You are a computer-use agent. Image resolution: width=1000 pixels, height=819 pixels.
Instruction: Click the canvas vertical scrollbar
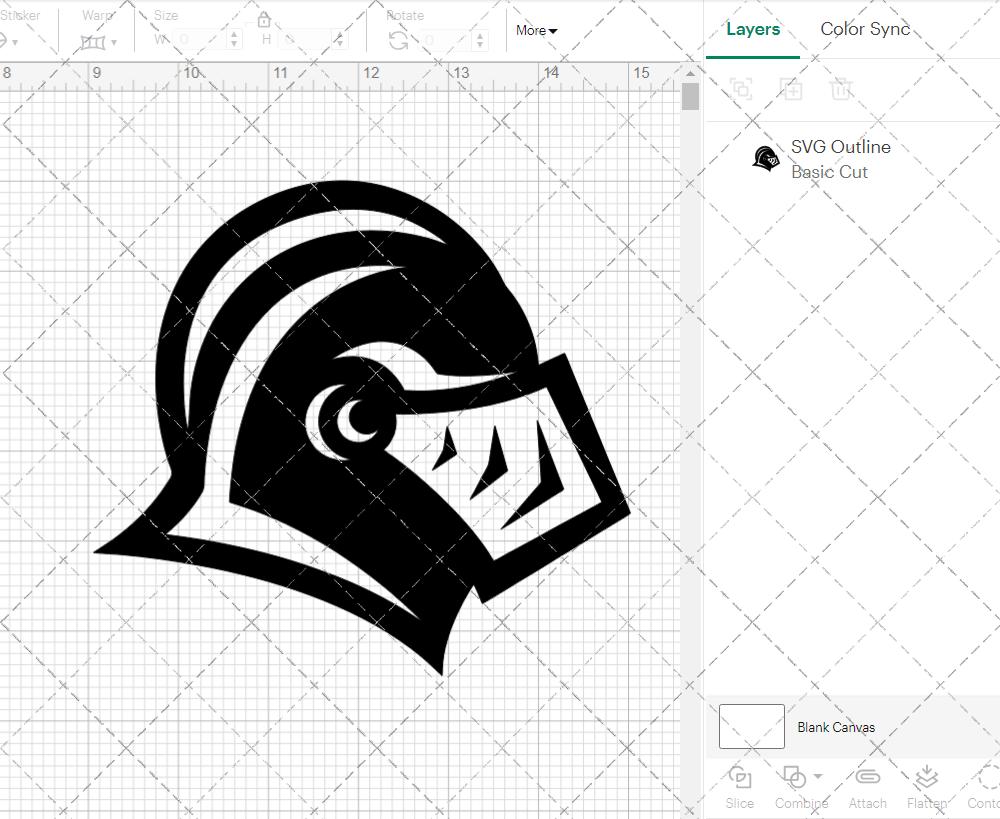pyautogui.click(x=689, y=95)
